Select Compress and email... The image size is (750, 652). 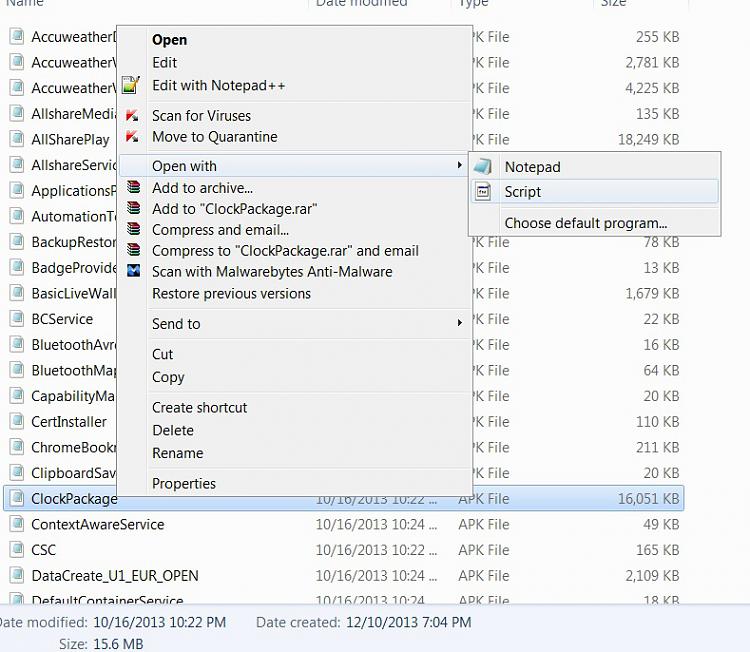[221, 230]
